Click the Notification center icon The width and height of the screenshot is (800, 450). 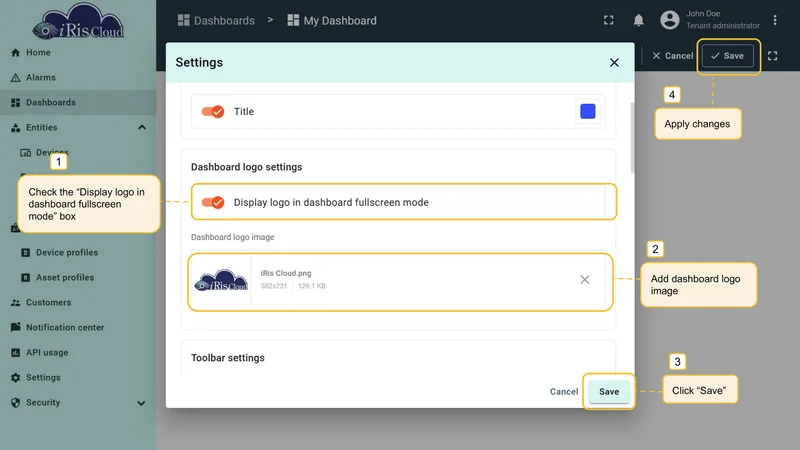pos(15,327)
